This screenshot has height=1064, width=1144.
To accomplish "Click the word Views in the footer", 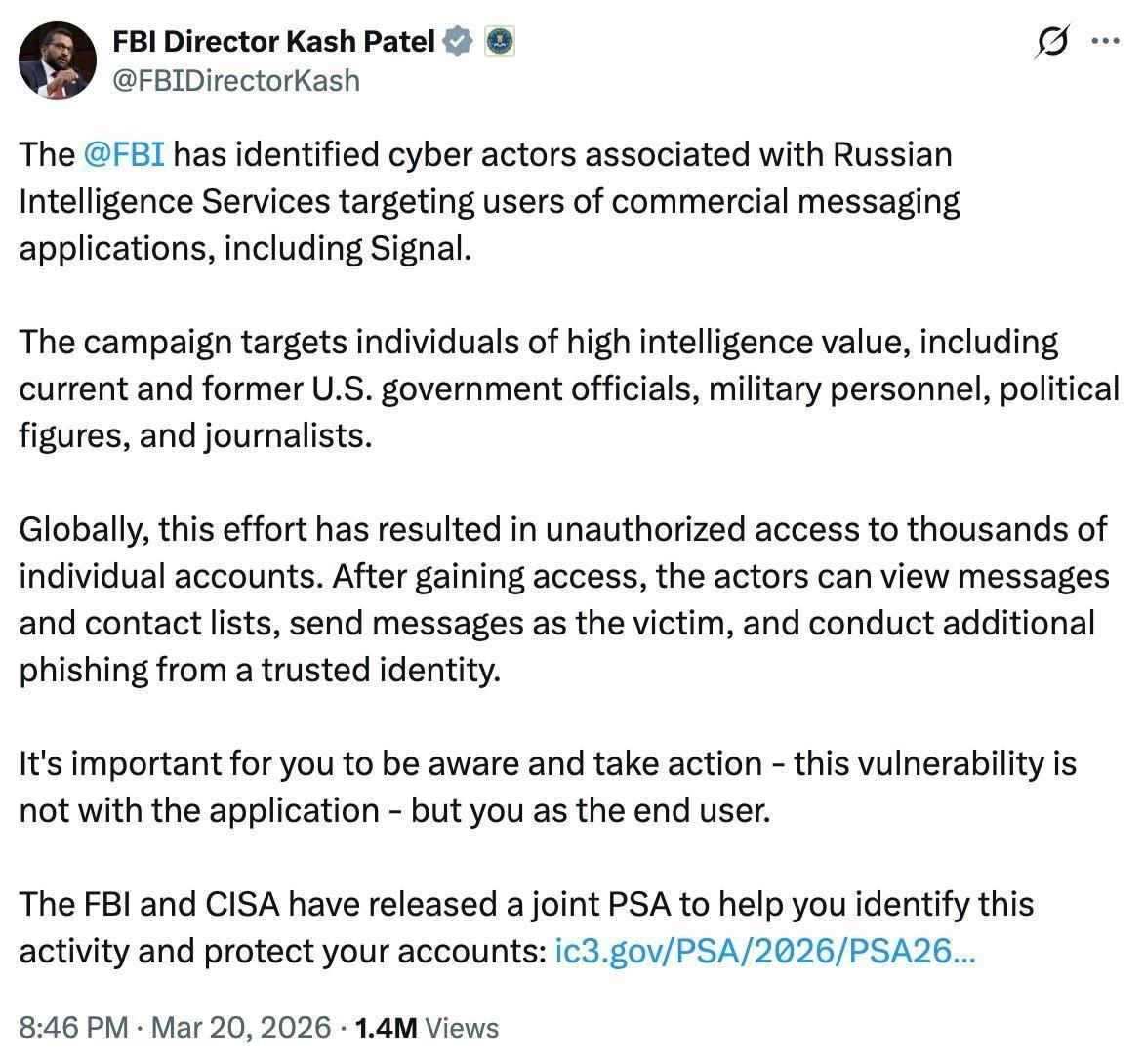I will pyautogui.click(x=463, y=1027).
